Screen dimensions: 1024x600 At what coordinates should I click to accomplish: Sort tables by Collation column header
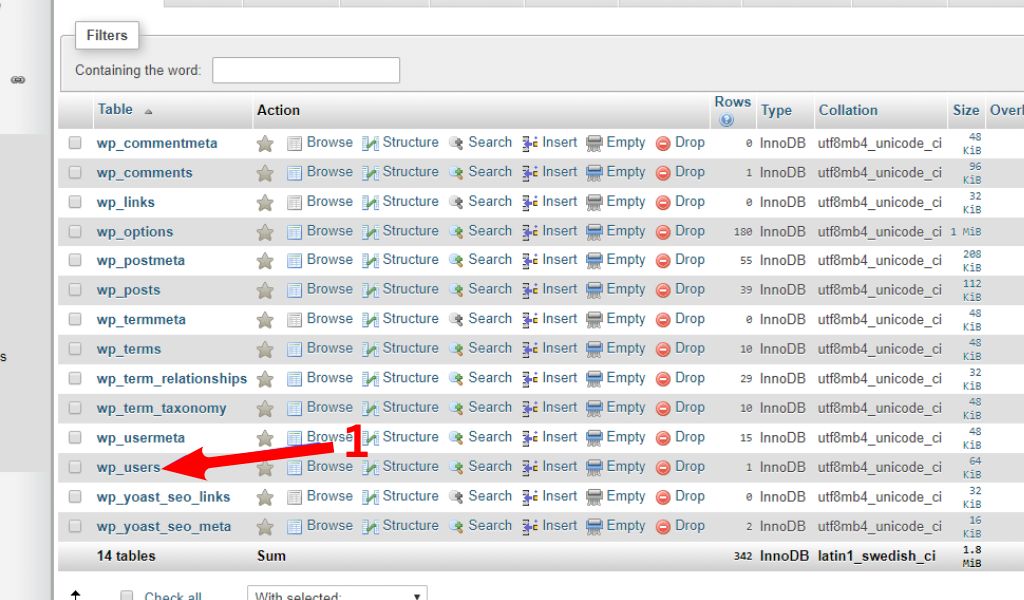click(x=848, y=110)
